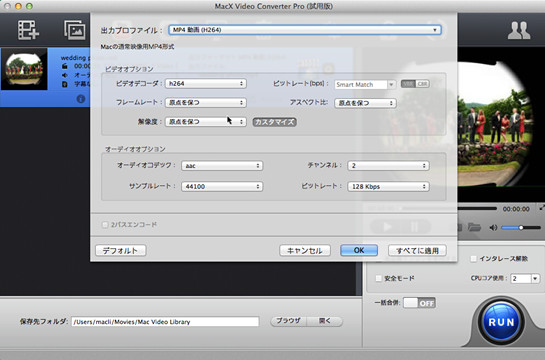Click the audio track icon in file row
The height and width of the screenshot is (360, 545).
(x=65, y=75)
